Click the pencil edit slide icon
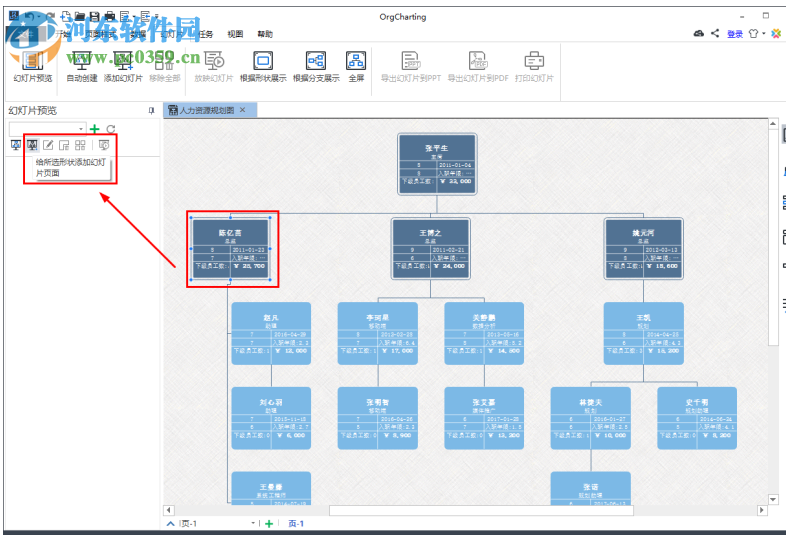786x535 pixels. coord(48,145)
